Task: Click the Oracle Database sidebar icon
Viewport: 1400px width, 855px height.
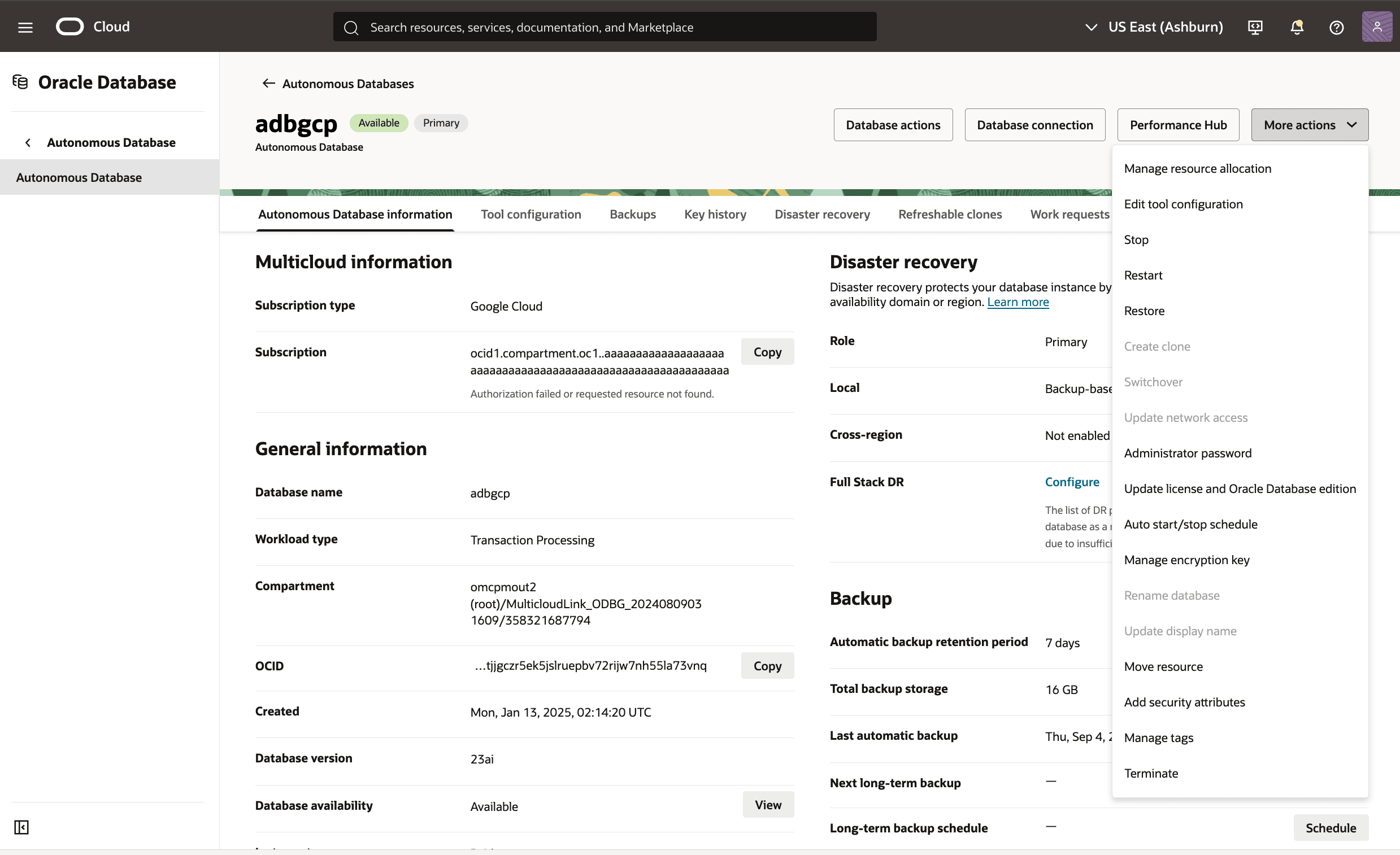Action: (x=20, y=82)
